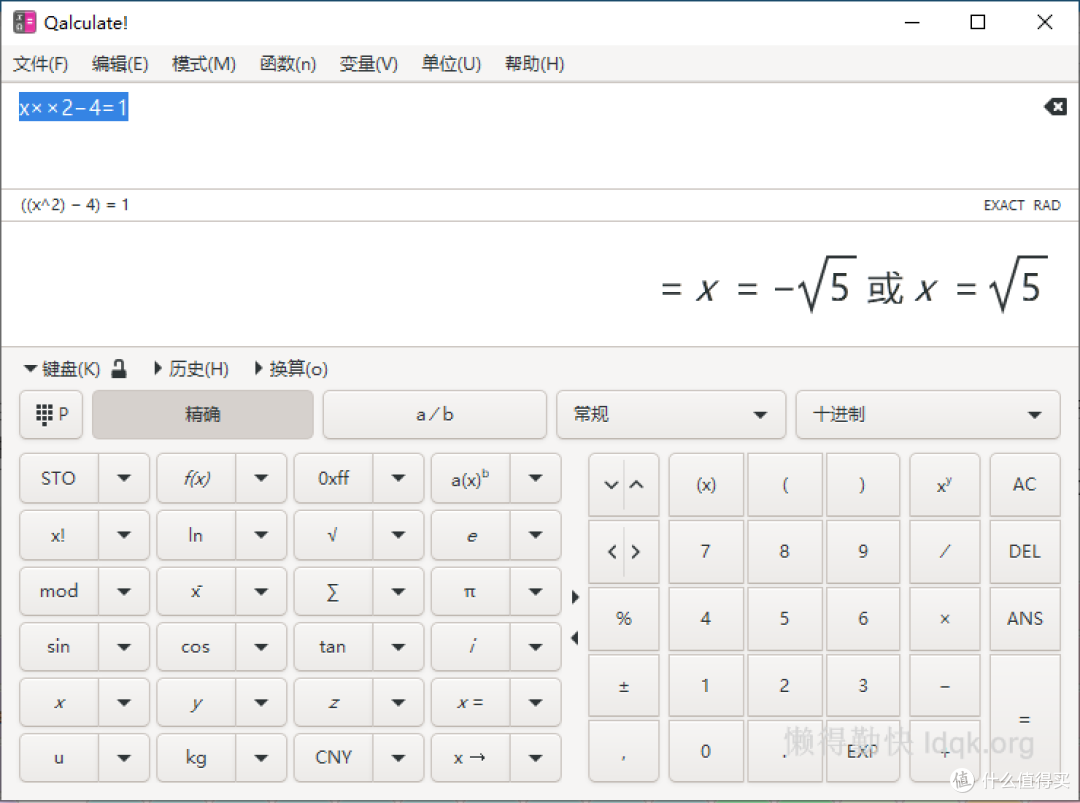Viewport: 1080px width, 803px height.
Task: Click the number 0 key
Action: point(706,751)
